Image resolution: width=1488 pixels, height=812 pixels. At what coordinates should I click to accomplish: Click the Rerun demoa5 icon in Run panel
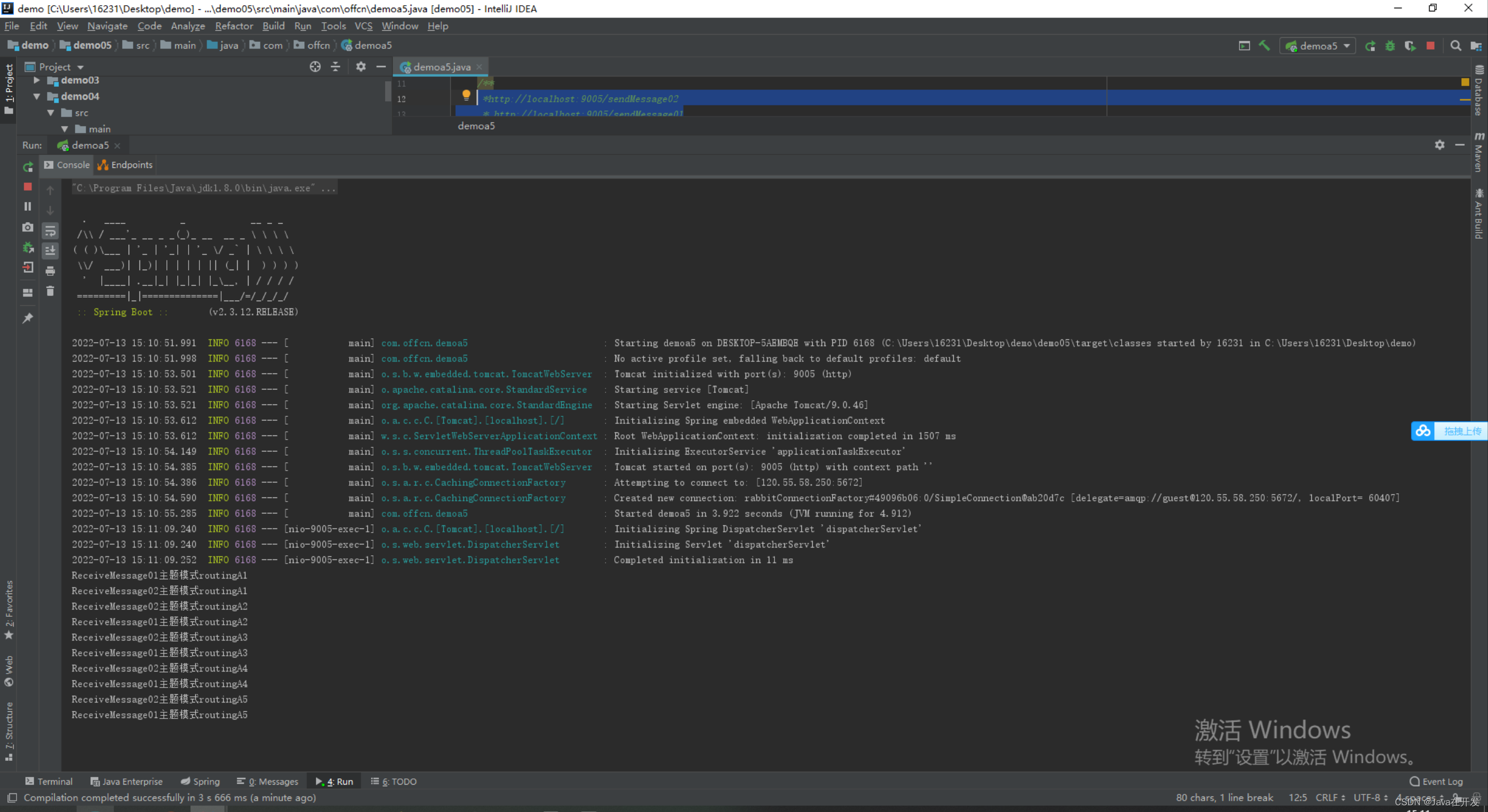pos(28,167)
